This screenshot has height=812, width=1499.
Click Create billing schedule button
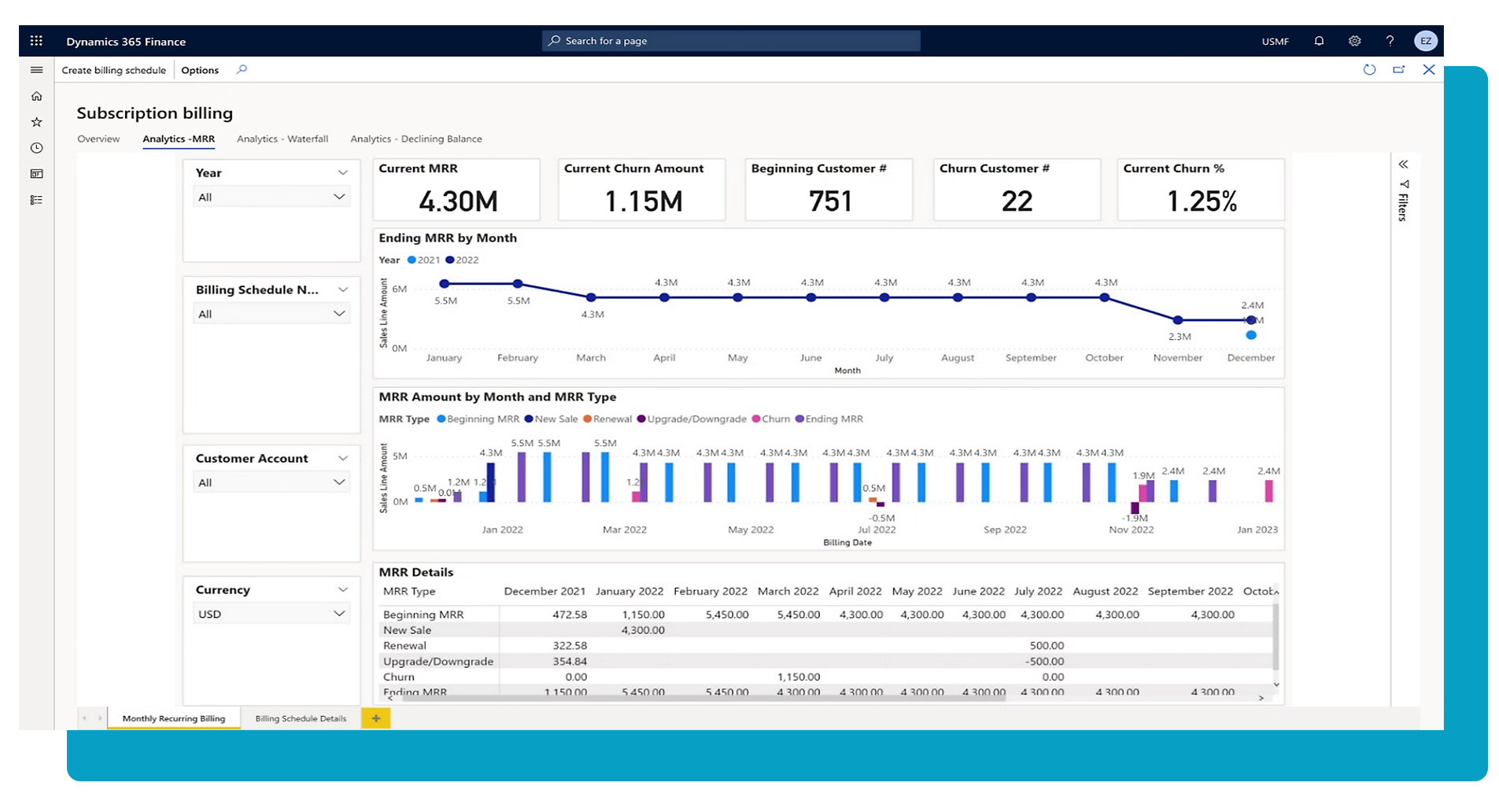pos(113,70)
